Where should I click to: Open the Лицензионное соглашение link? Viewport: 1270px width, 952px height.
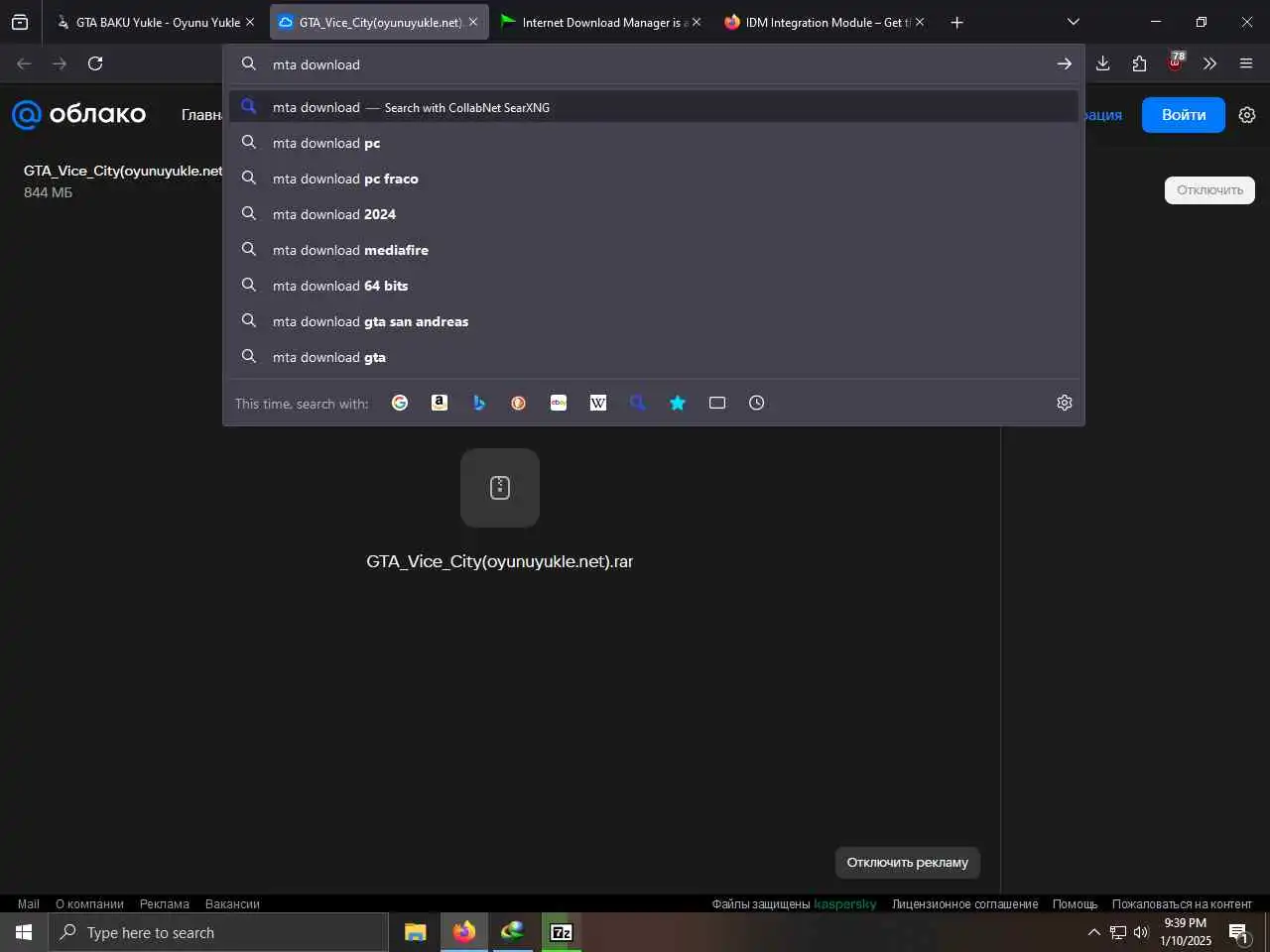964,903
